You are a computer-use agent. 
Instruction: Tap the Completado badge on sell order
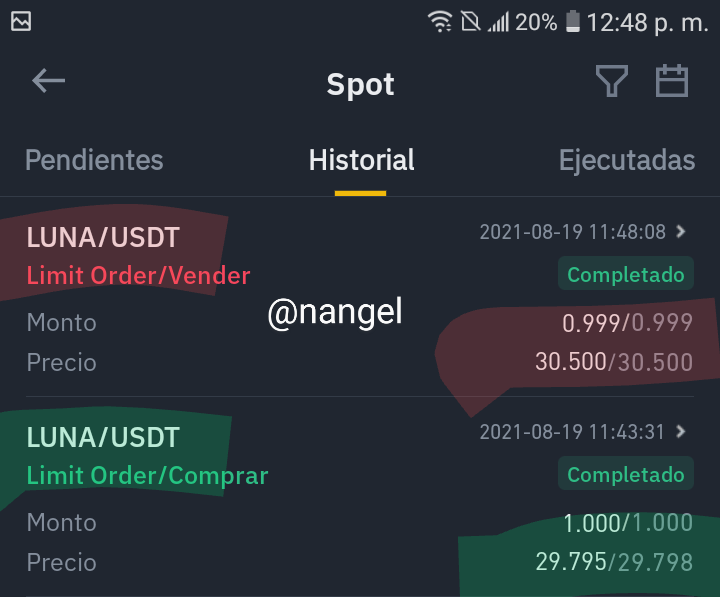(x=625, y=274)
